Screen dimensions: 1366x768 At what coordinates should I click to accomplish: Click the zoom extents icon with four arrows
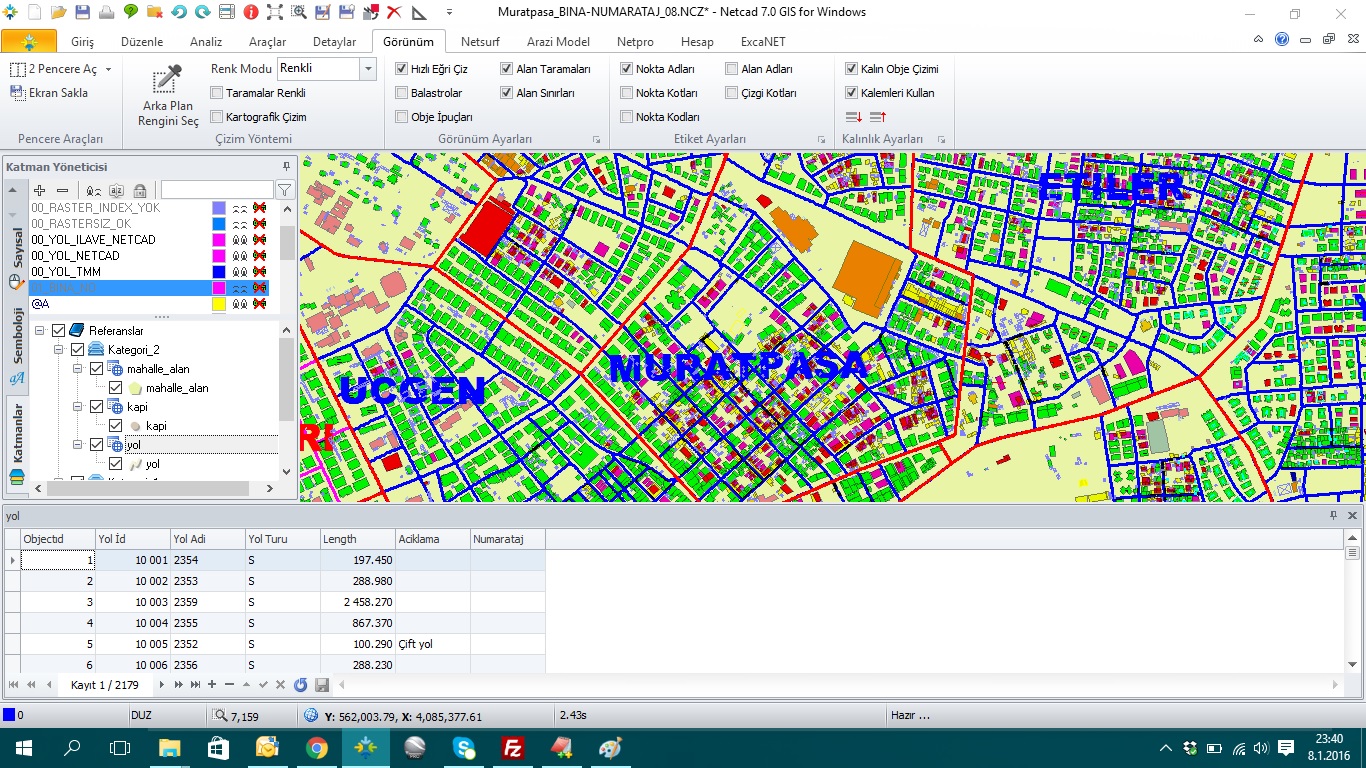(274, 13)
